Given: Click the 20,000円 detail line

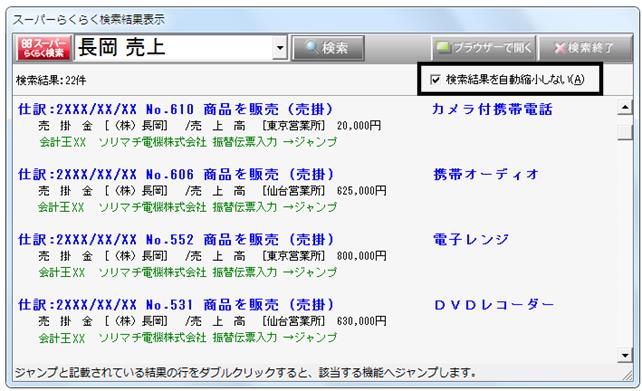Looking at the screenshot, I should [210, 126].
